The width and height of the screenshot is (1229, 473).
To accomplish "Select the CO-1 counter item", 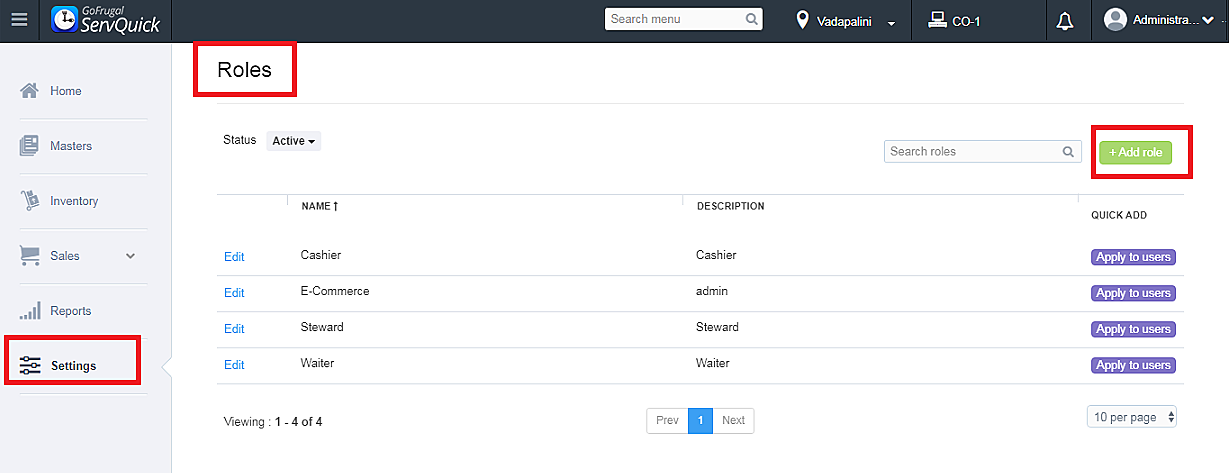I will pos(953,21).
